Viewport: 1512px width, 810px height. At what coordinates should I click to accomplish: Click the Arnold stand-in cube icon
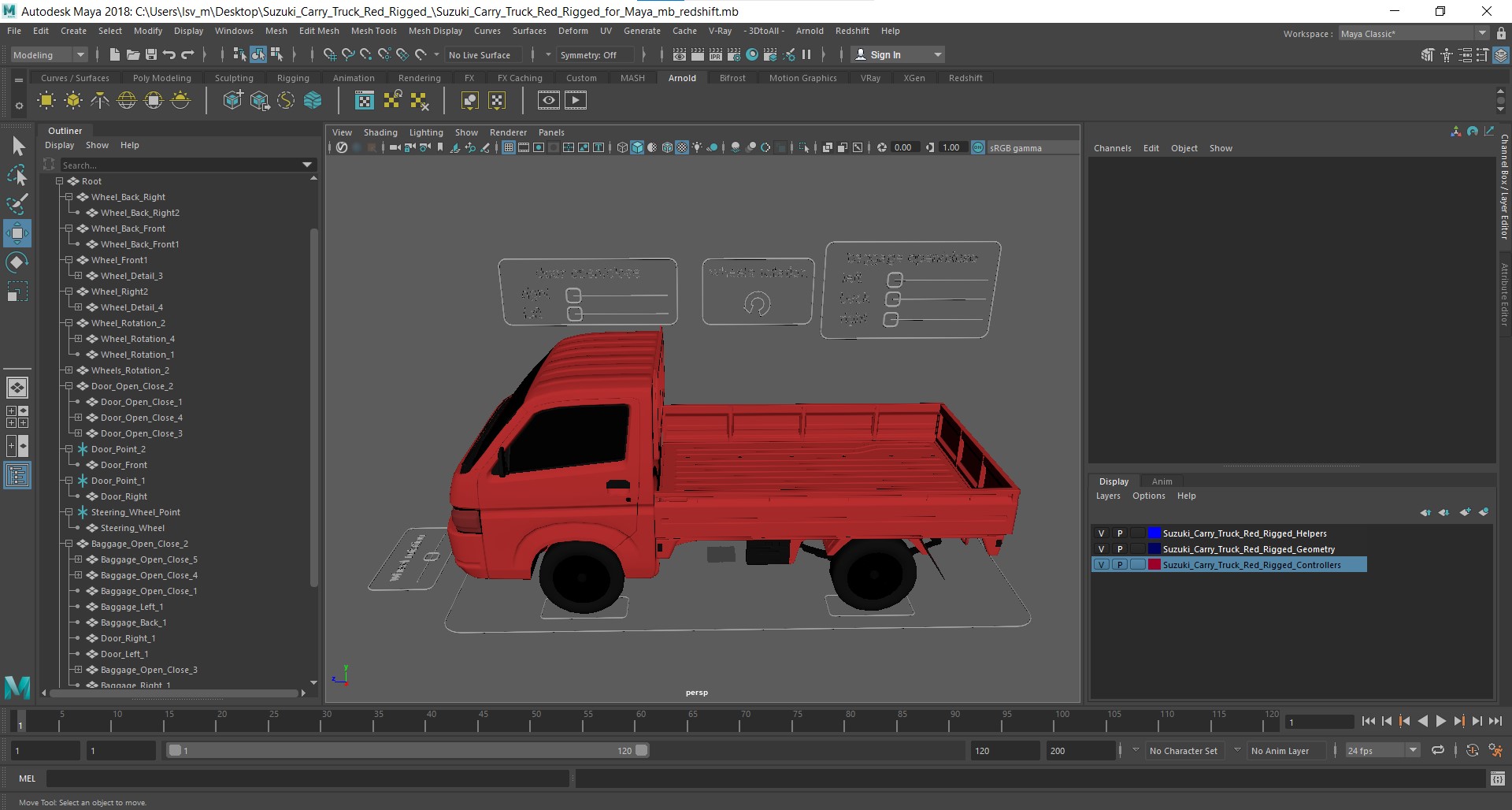pos(232,101)
